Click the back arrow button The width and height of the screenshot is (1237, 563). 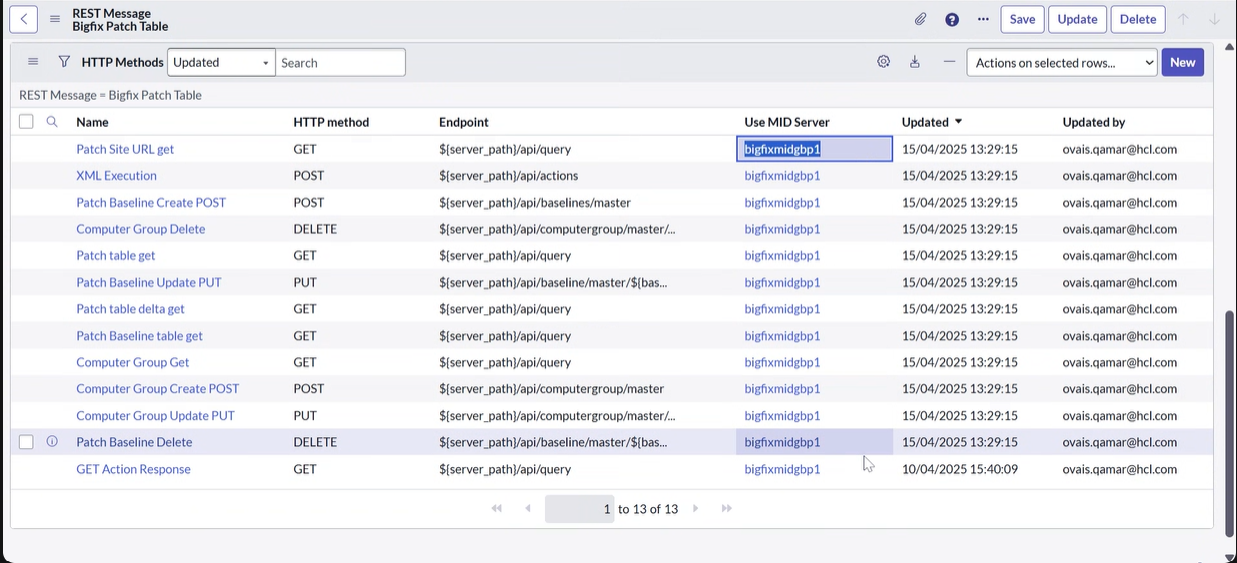click(x=23, y=19)
